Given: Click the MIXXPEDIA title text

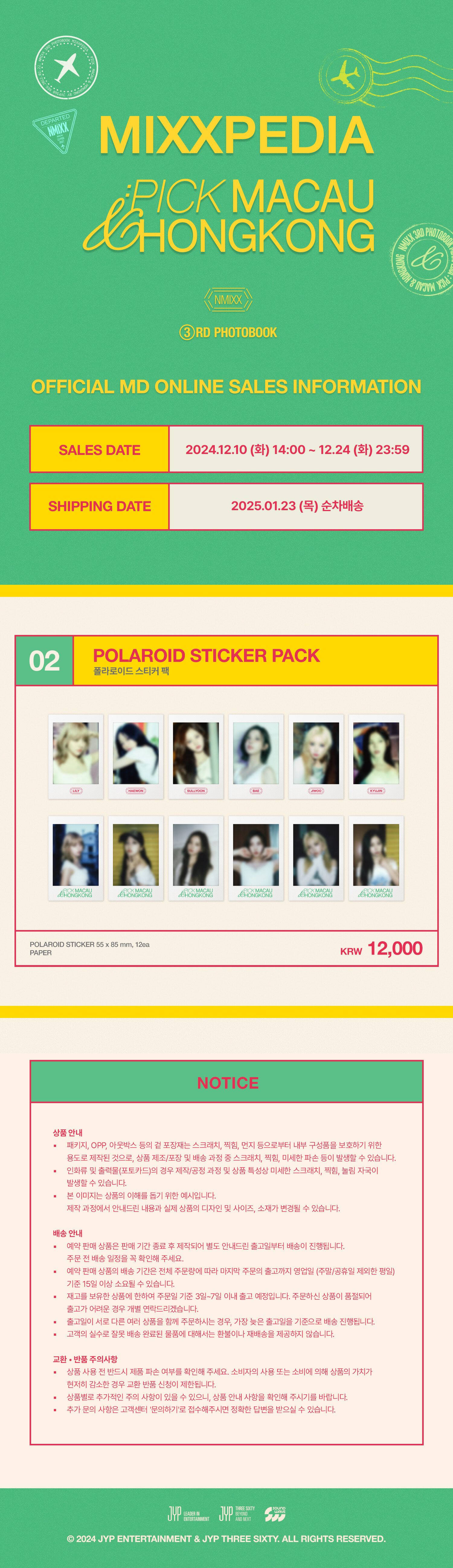Looking at the screenshot, I should 236,135.
